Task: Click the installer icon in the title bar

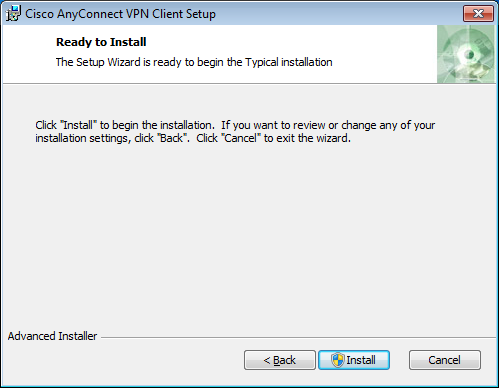Action: (13, 14)
